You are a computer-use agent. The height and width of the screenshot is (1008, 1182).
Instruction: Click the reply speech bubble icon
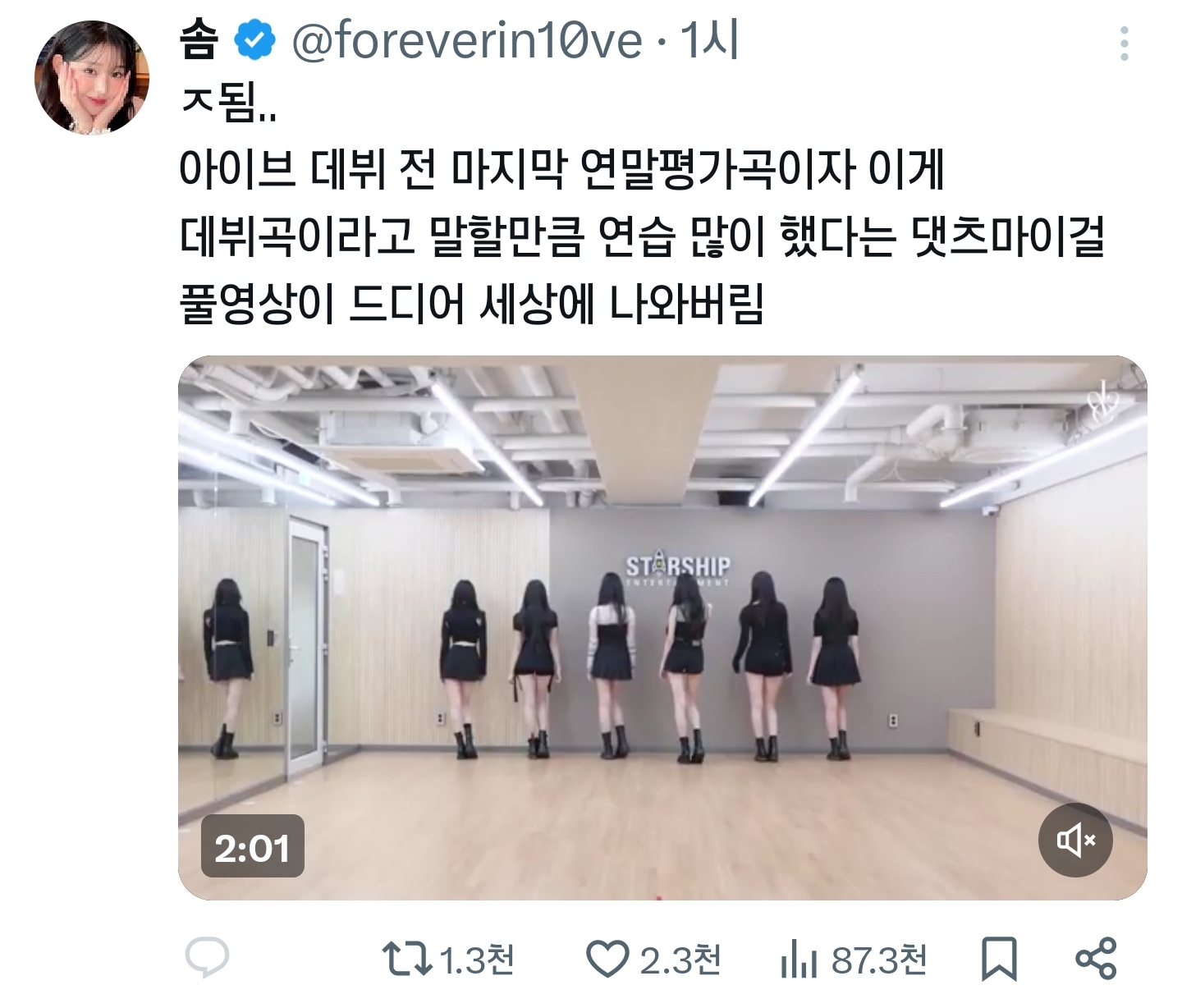tap(207, 958)
